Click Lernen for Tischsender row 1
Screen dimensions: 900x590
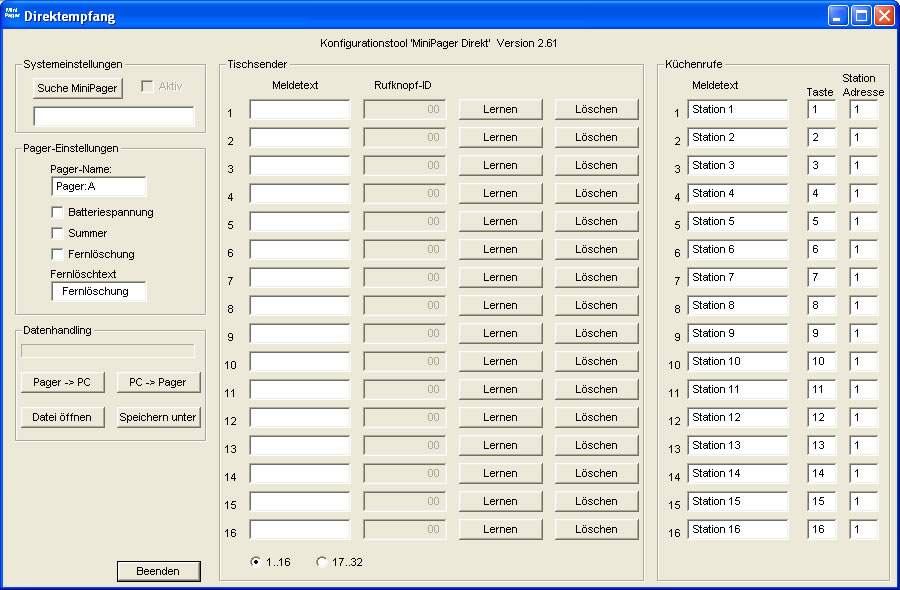click(500, 108)
